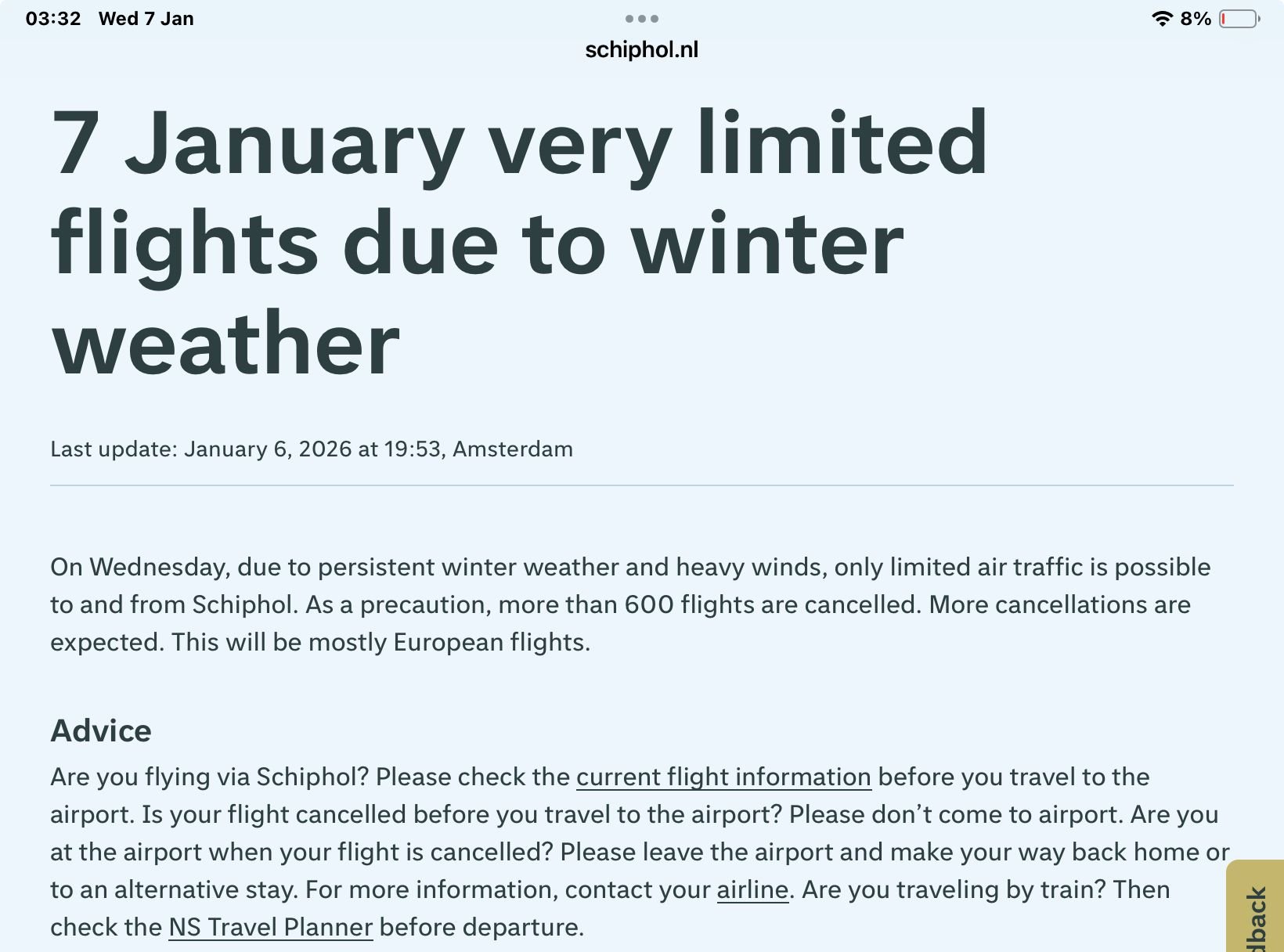Screen dimensions: 1284x952
Task: Tap the Wed 7 Jan date
Action: 146,19
